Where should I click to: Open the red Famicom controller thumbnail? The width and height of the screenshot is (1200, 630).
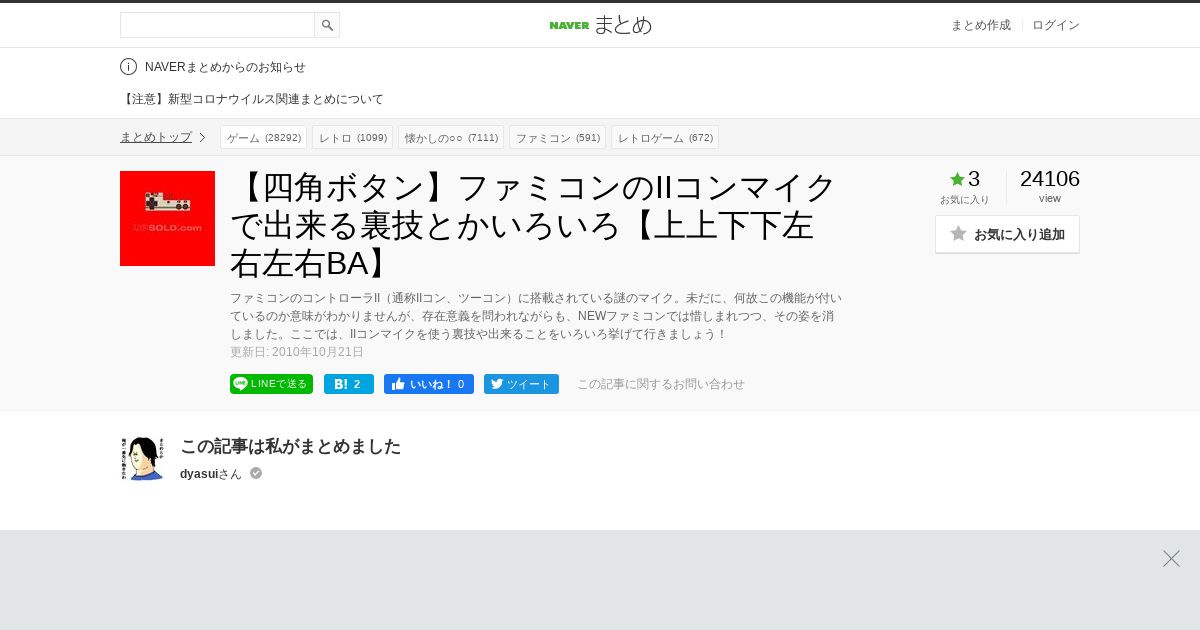click(x=167, y=218)
